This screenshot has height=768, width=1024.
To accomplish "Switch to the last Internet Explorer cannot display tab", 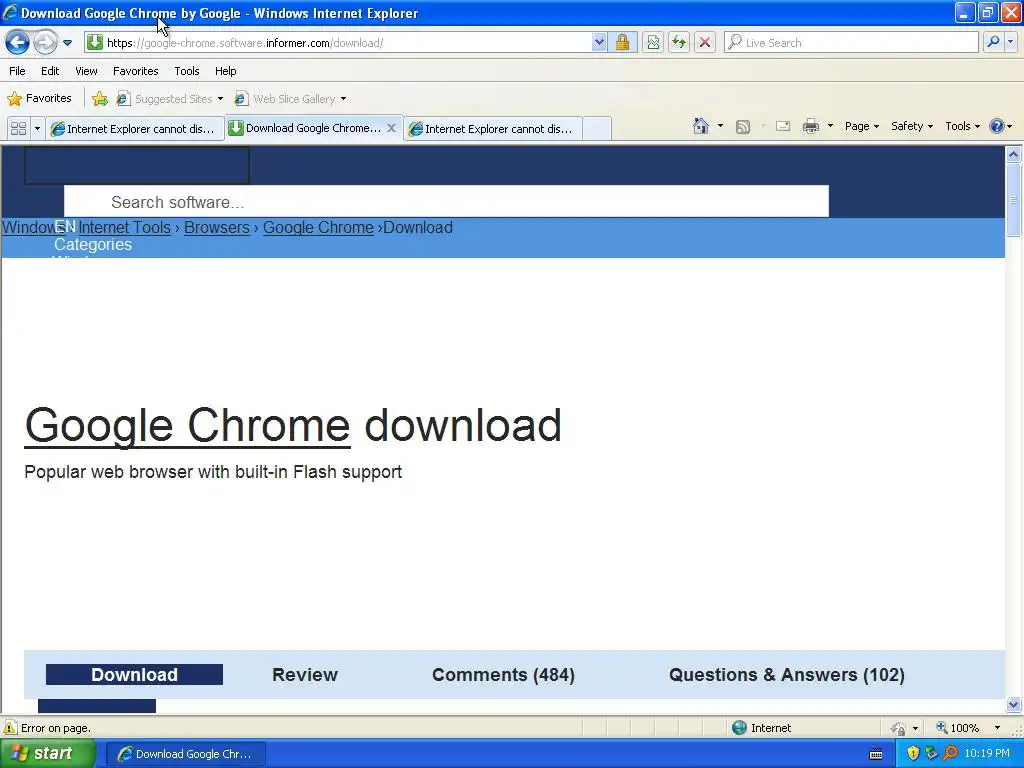I will coord(493,129).
